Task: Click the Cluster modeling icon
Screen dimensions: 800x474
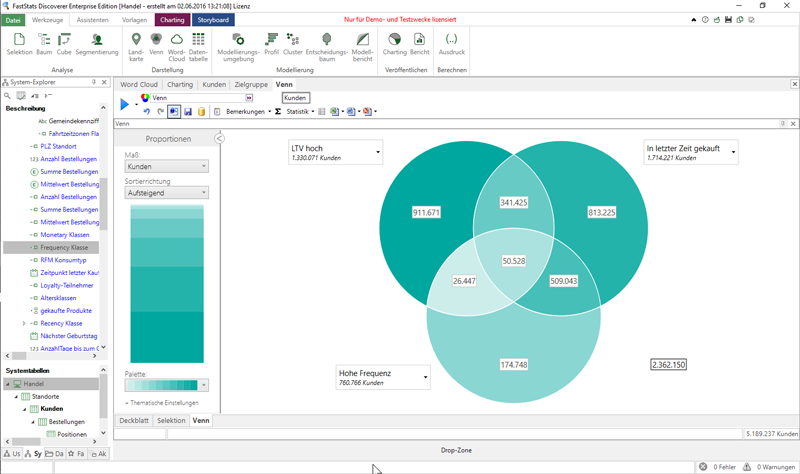Action: pyautogui.click(x=292, y=43)
